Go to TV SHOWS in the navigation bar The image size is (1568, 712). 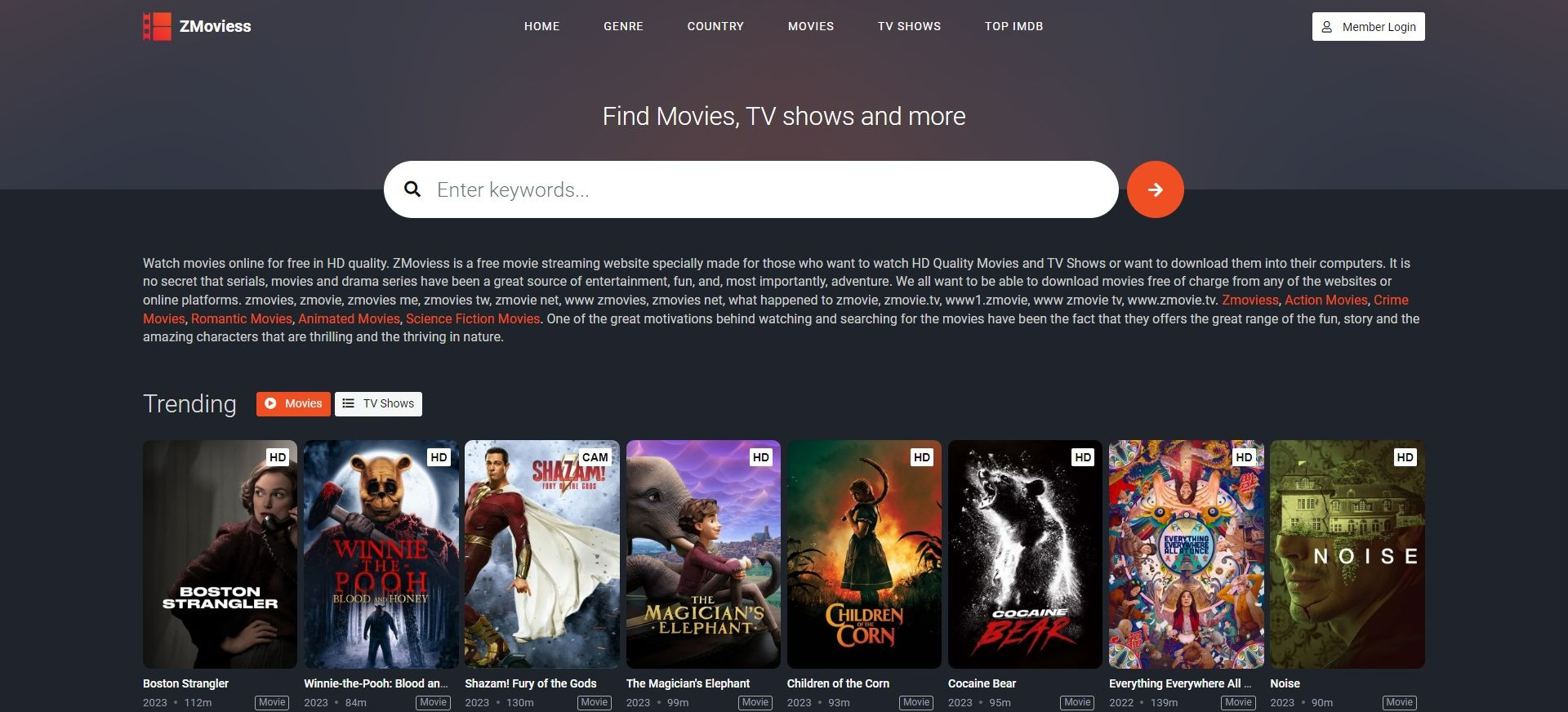click(x=909, y=26)
